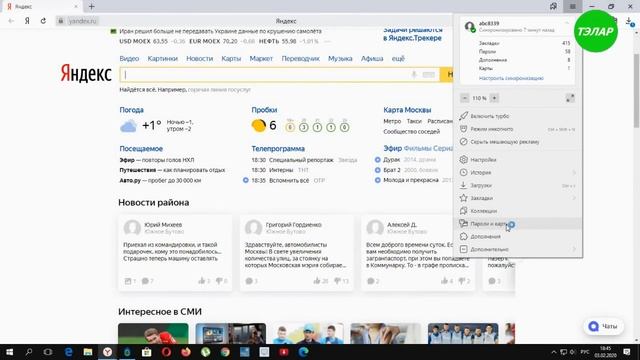Click the abc8339 account avatar
640x360 pixels.
[x=469, y=27]
